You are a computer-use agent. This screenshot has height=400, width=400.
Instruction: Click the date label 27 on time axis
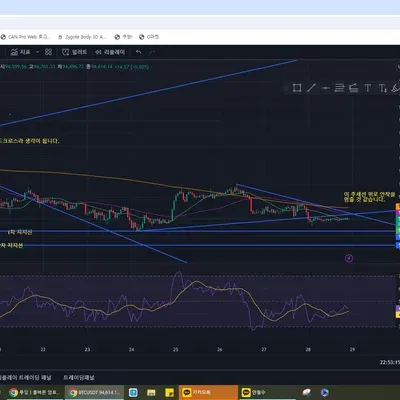coord(264,349)
